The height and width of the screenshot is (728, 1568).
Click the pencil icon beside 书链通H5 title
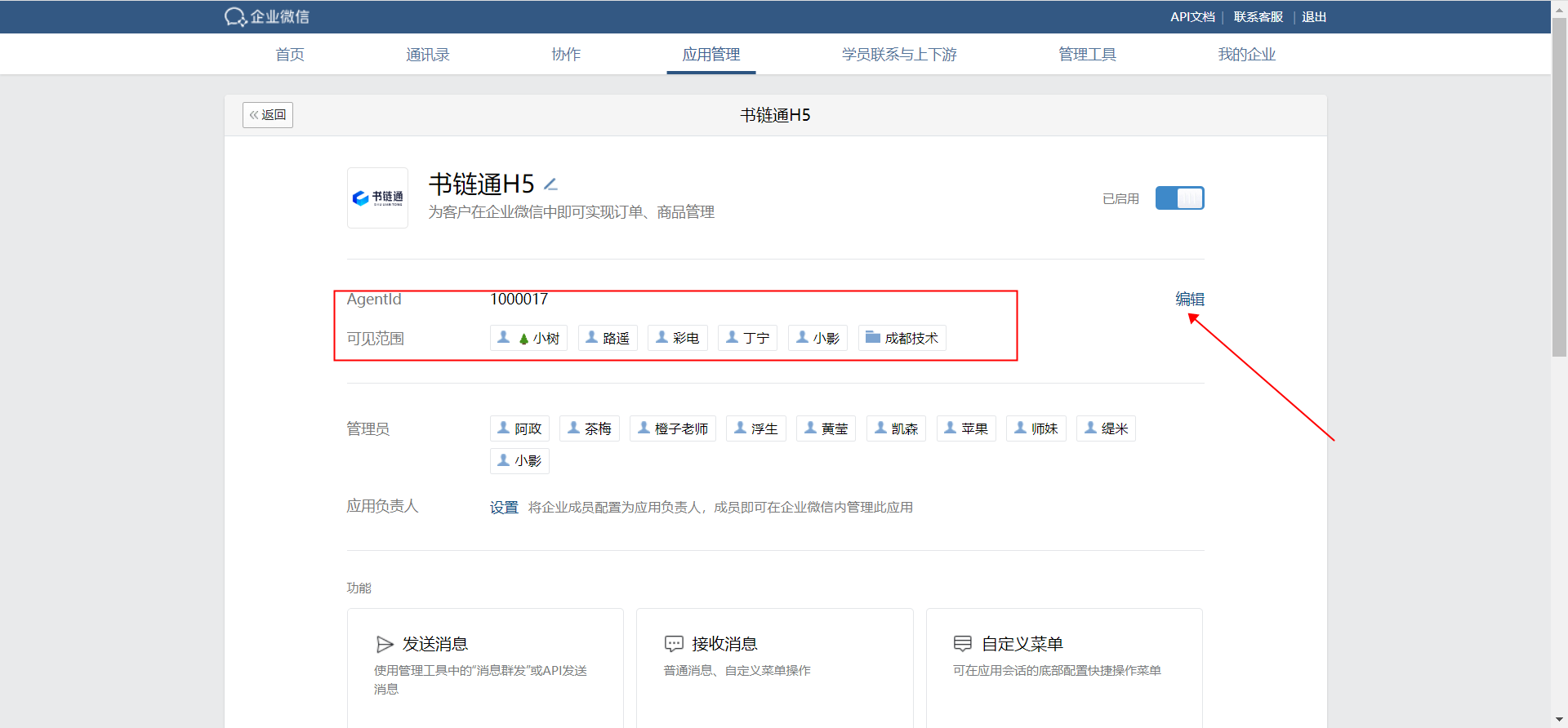pyautogui.click(x=551, y=184)
